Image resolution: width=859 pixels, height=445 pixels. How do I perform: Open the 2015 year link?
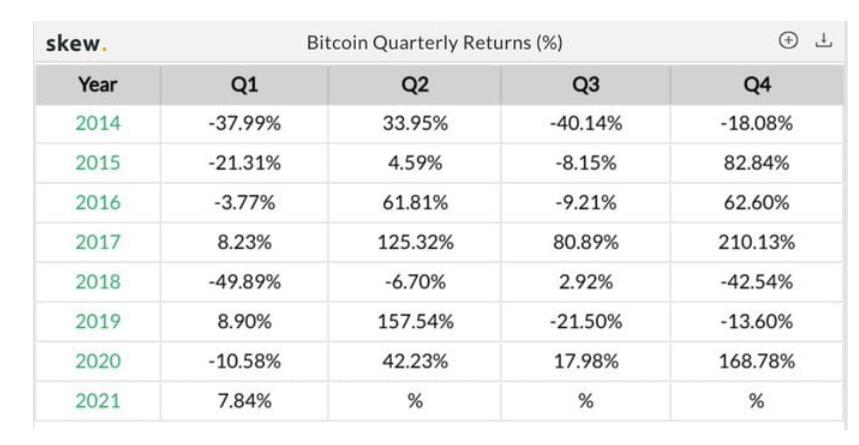(x=97, y=163)
